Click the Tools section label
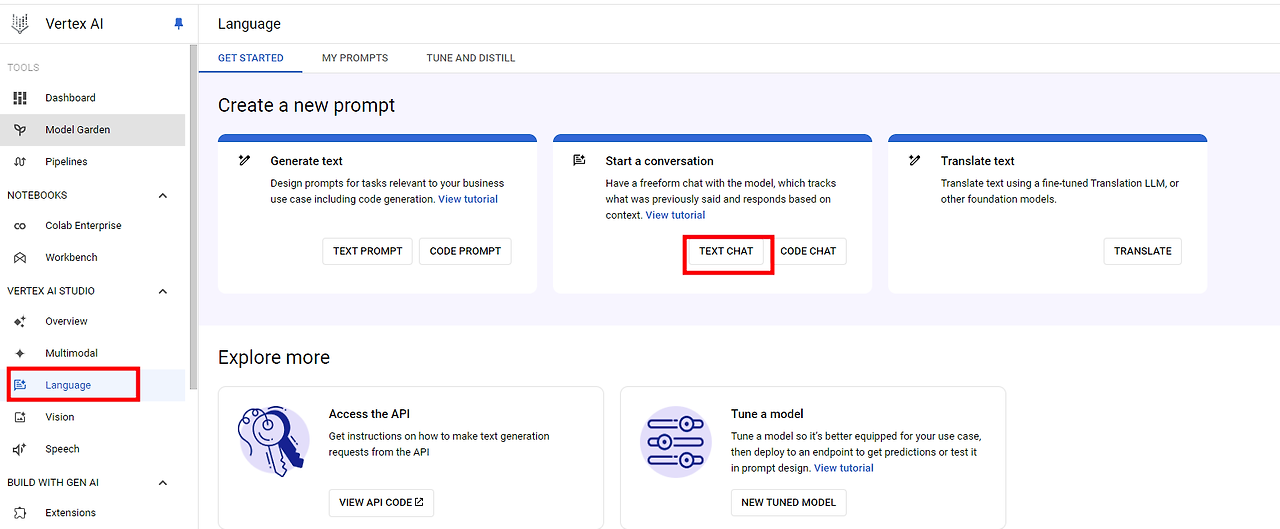1280x529 pixels. click(23, 68)
